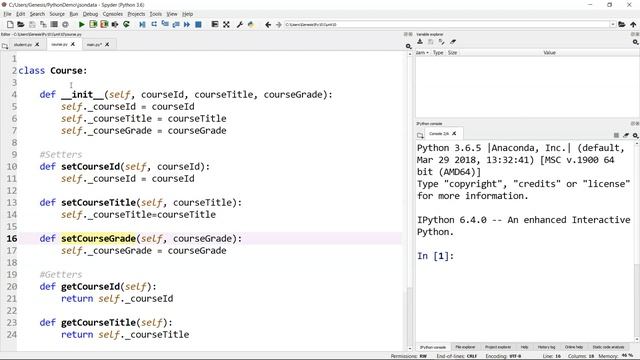Toggle fullscreen mode icon

[x=226, y=24]
